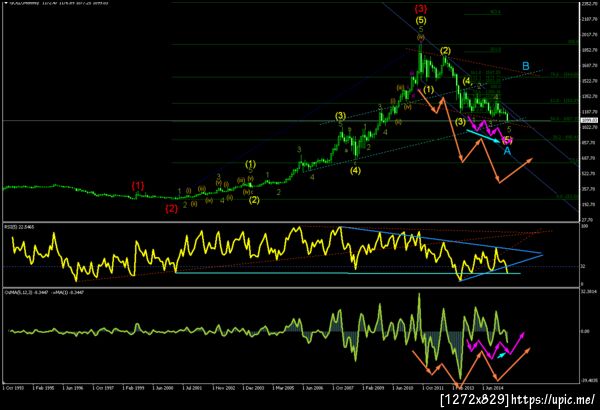
Task: Click the 1 Feb 1999 date label
Action: click(x=133, y=388)
